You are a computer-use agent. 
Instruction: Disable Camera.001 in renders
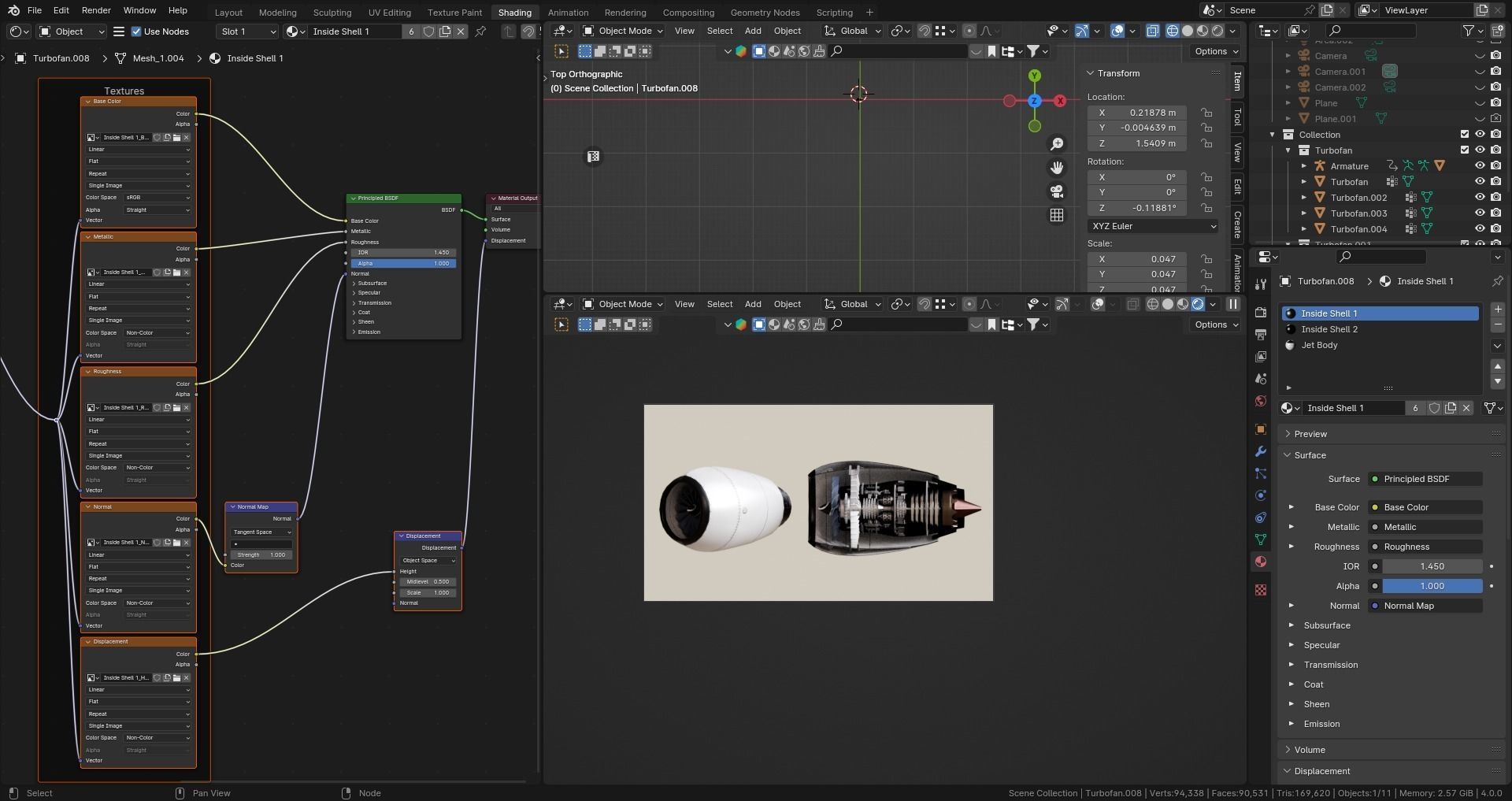[1495, 72]
